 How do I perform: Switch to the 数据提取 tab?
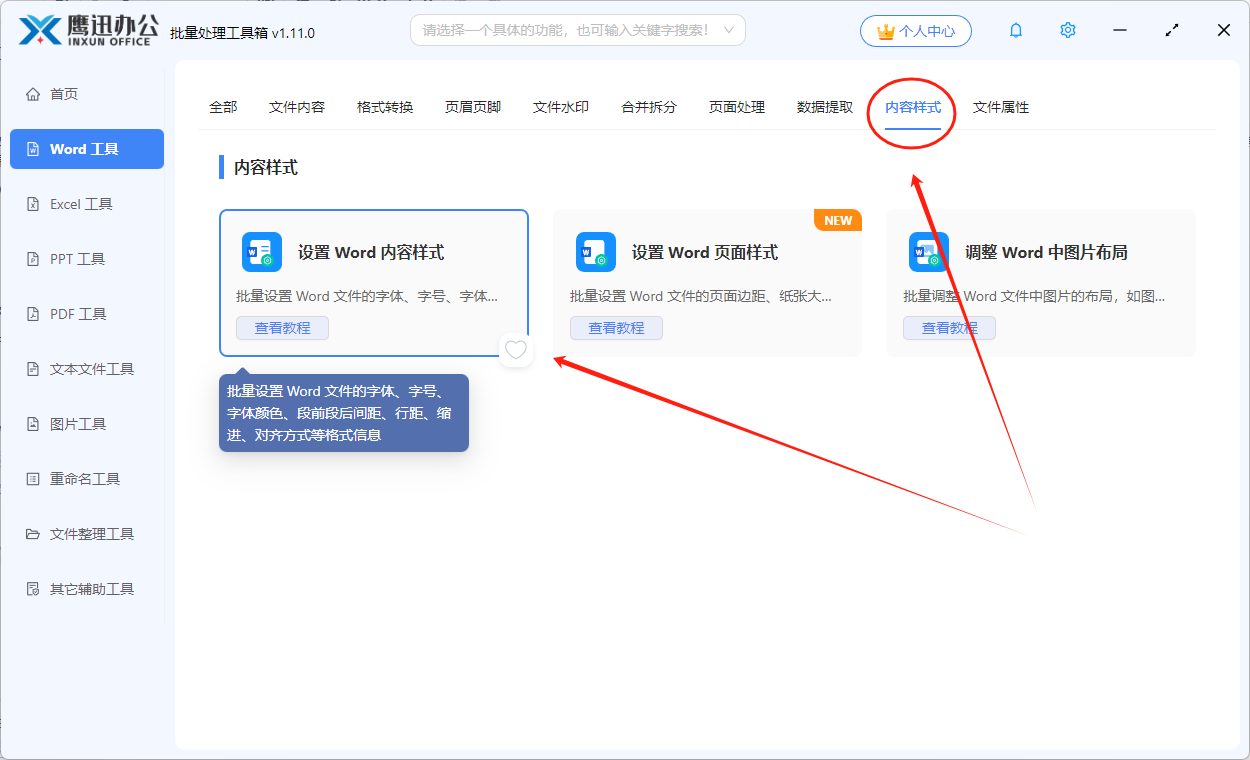click(x=825, y=107)
